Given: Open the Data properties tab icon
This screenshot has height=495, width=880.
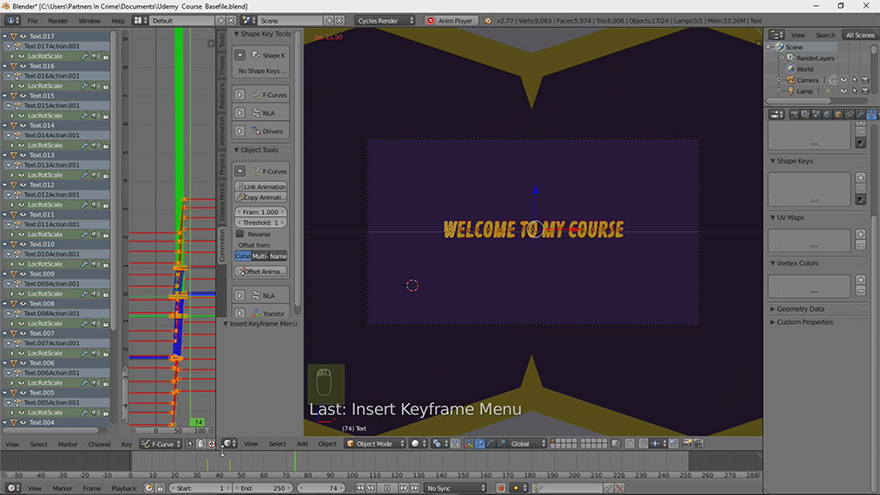Looking at the screenshot, I should point(871,114).
